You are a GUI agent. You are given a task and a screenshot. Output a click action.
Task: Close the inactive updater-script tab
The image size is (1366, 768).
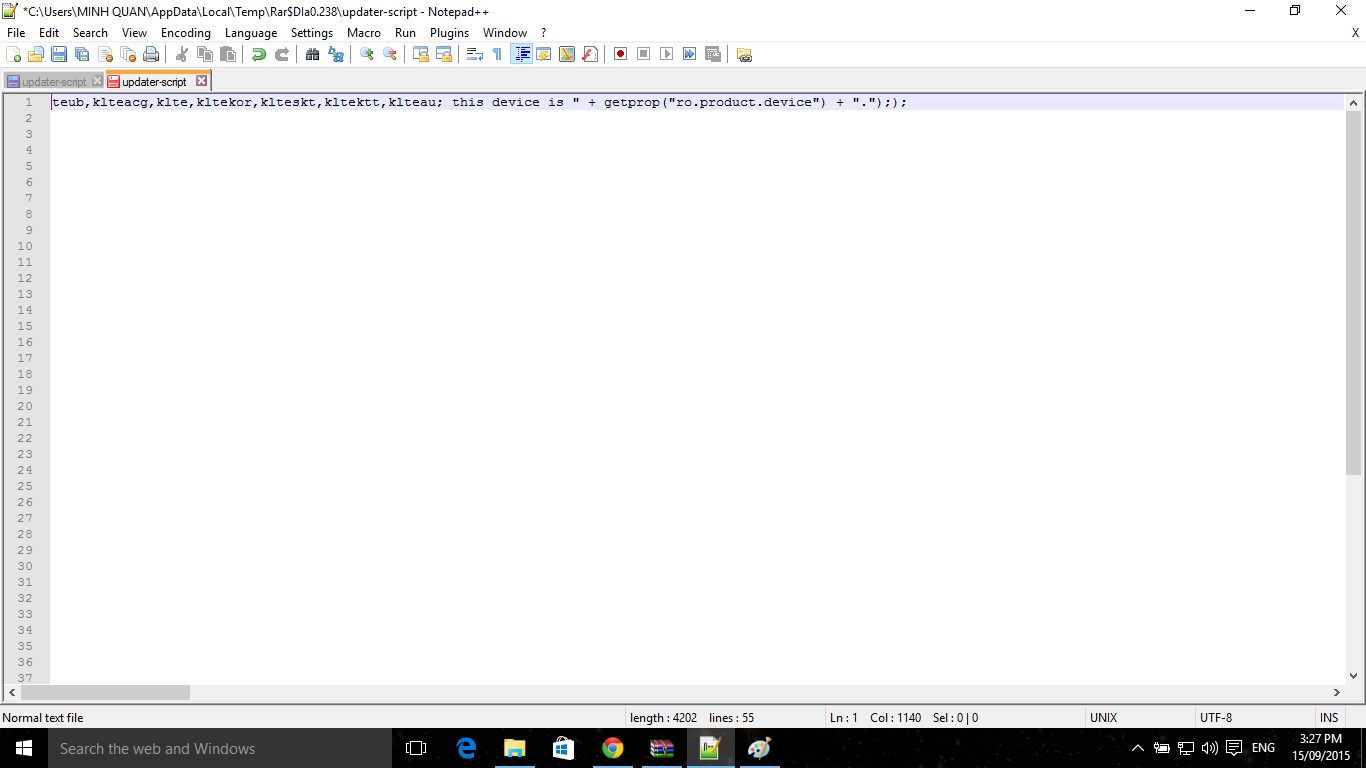tap(97, 81)
